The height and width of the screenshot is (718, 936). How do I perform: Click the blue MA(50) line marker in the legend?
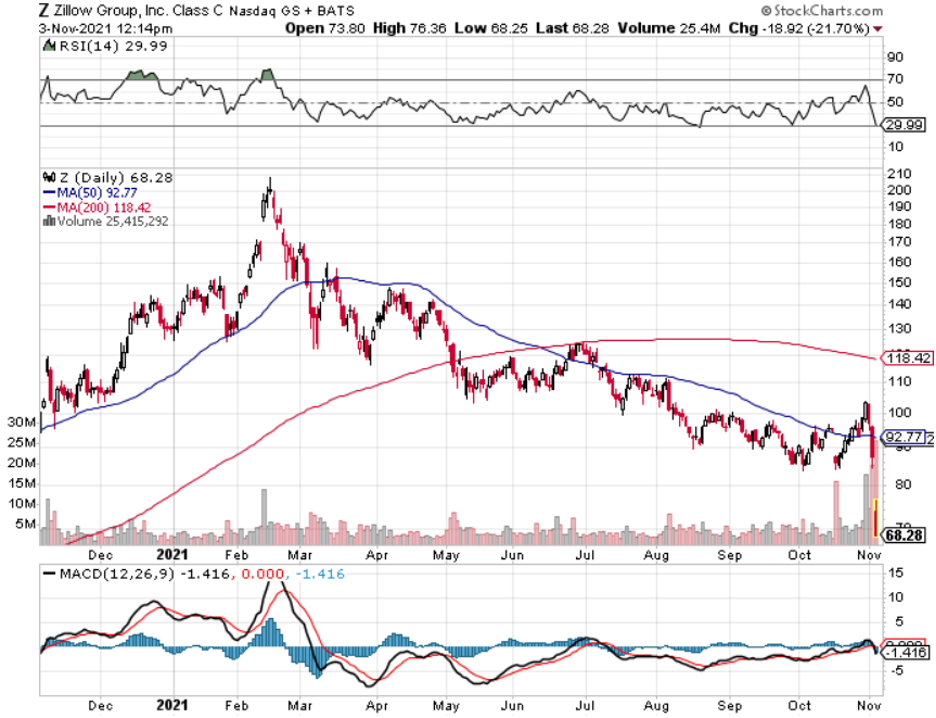click(47, 192)
